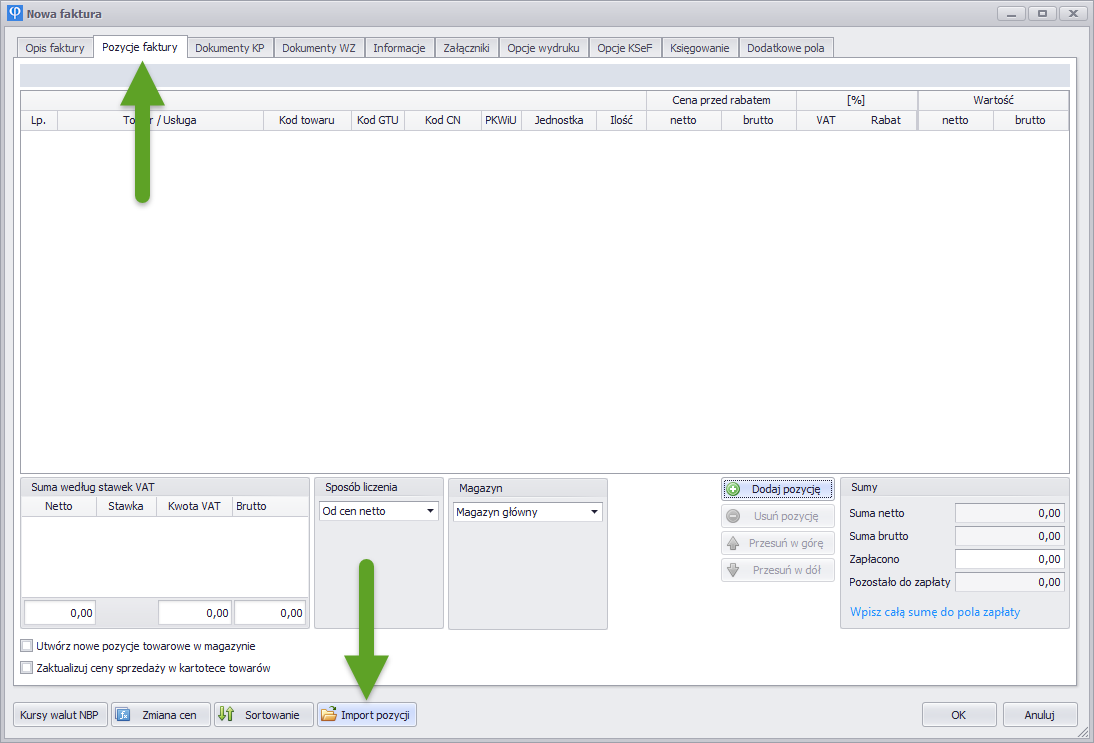Click the Import pozycji folder icon

tap(328, 715)
